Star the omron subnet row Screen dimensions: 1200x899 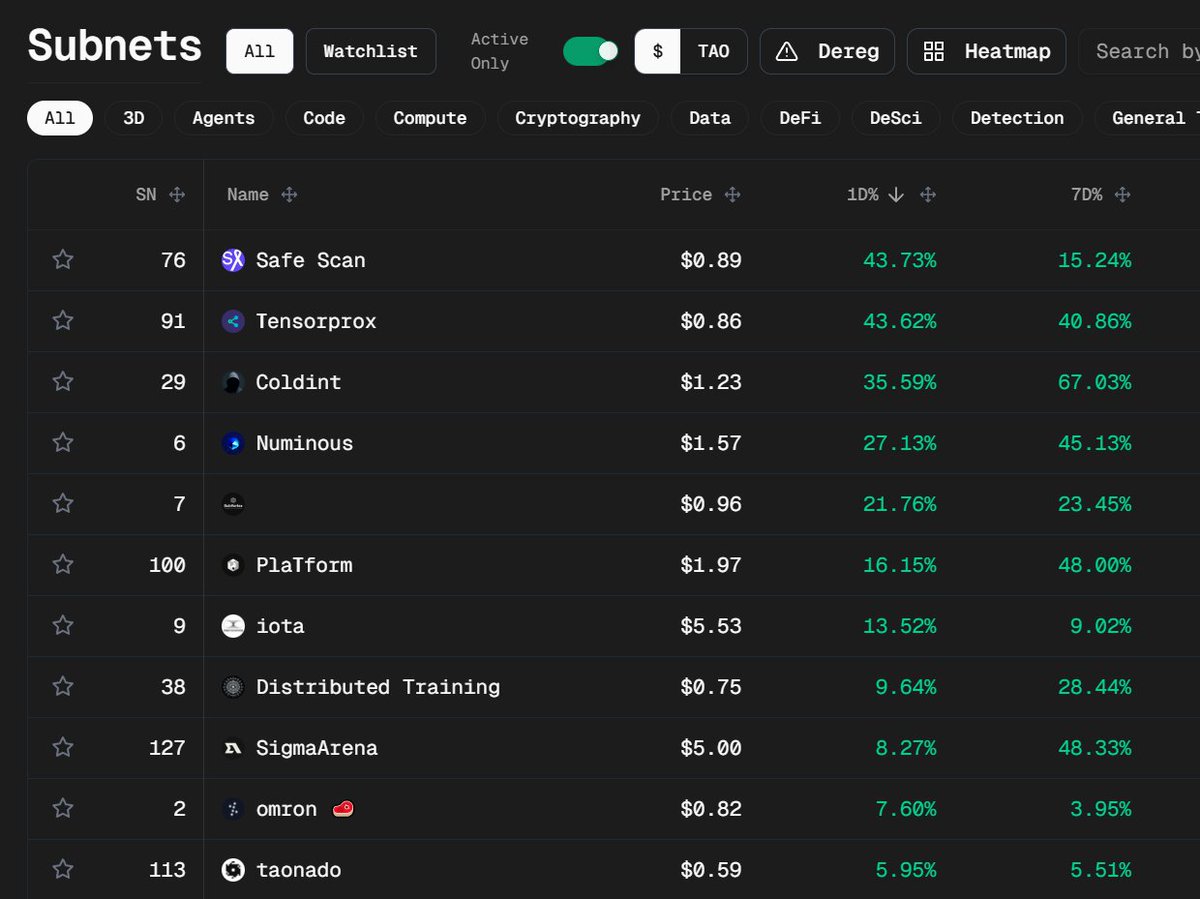tap(63, 809)
